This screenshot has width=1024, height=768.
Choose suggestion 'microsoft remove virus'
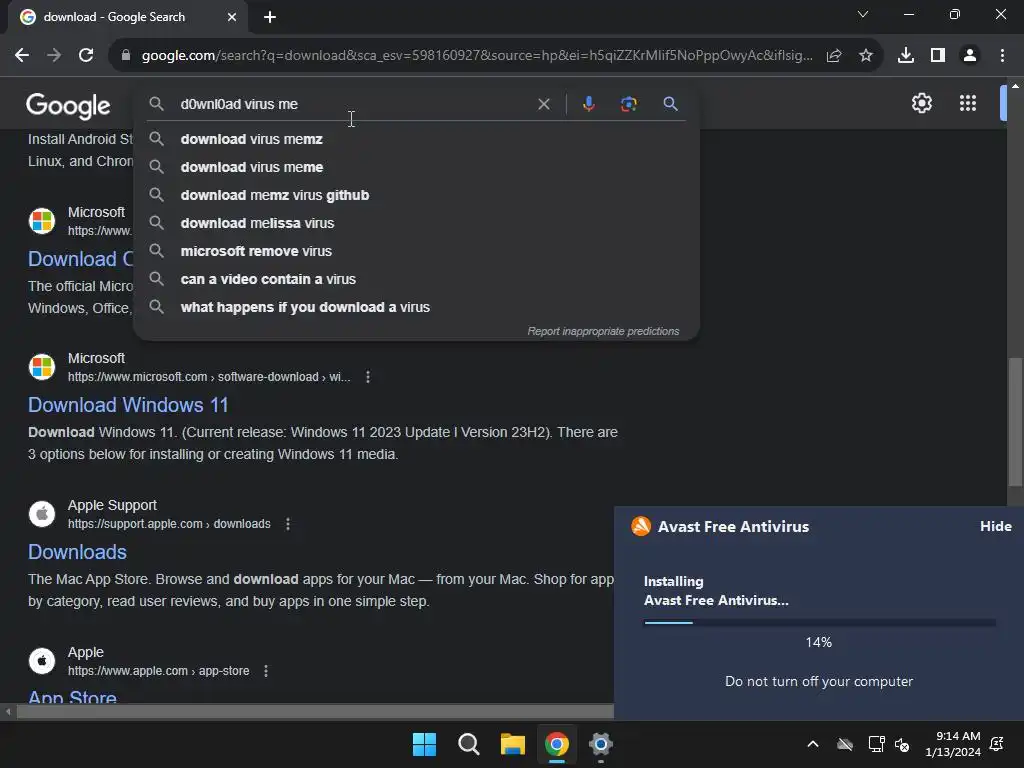416,251
